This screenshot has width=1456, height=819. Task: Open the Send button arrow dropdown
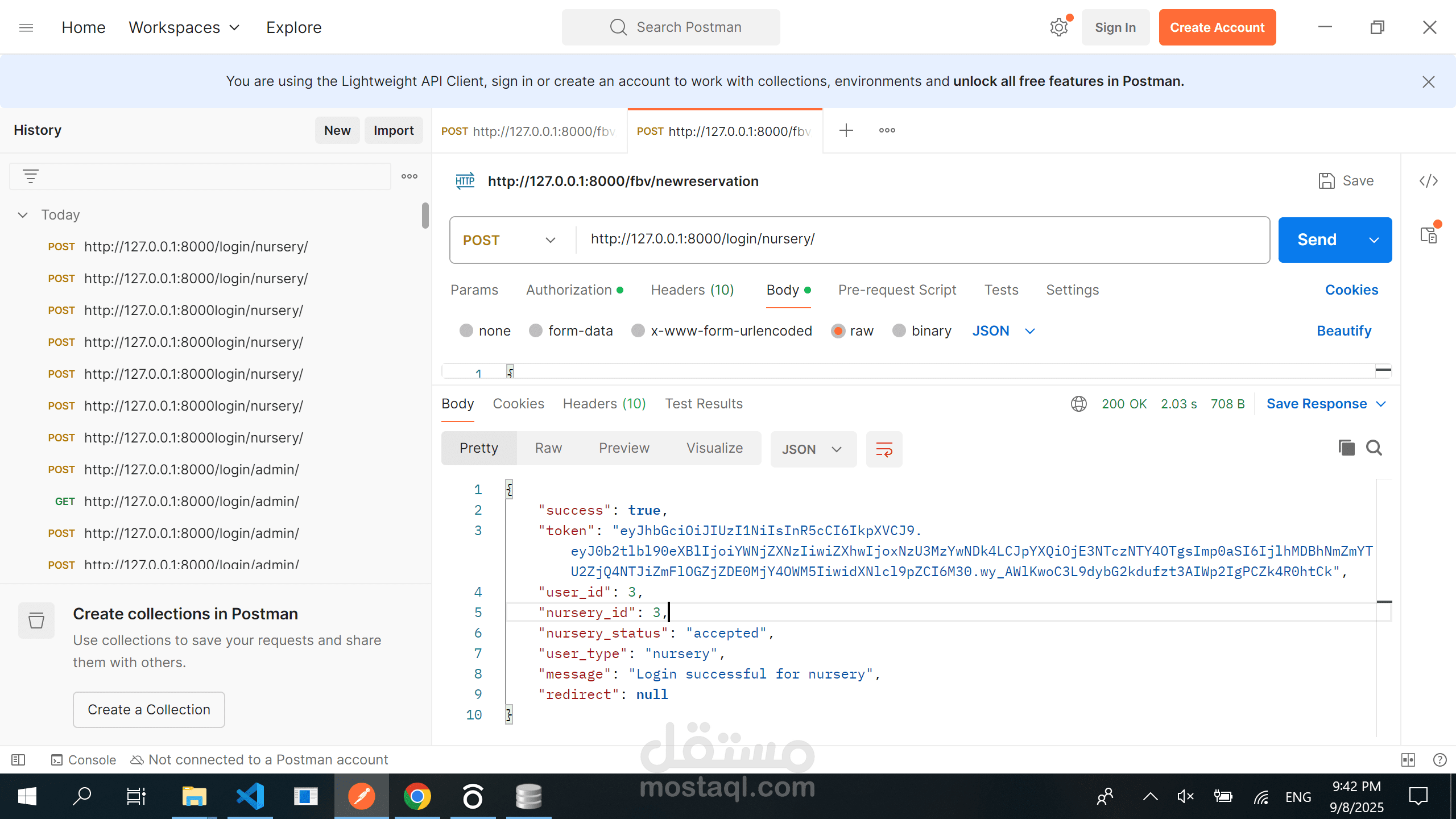(x=1374, y=240)
